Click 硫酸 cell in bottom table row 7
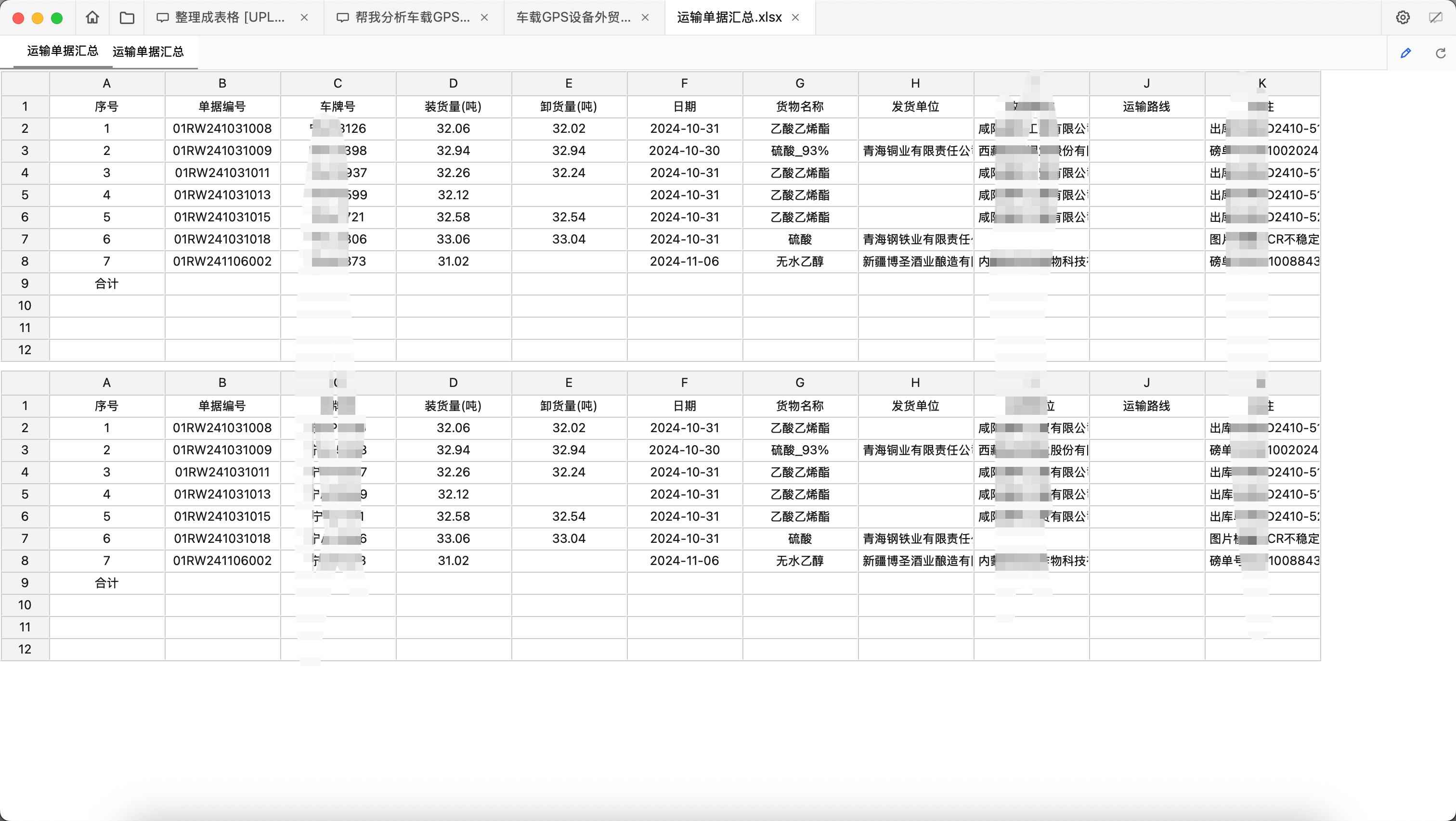Image resolution: width=1456 pixels, height=821 pixels. point(800,539)
